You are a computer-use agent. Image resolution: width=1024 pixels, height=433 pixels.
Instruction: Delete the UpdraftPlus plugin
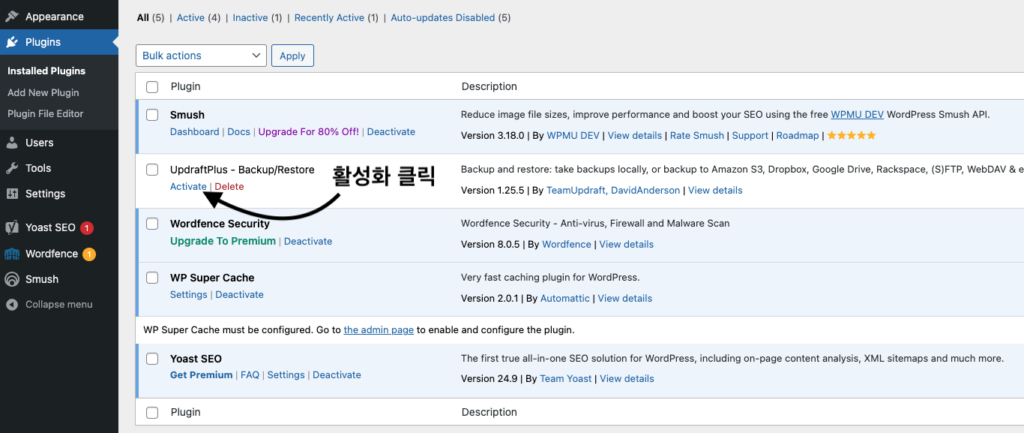pyautogui.click(x=229, y=186)
